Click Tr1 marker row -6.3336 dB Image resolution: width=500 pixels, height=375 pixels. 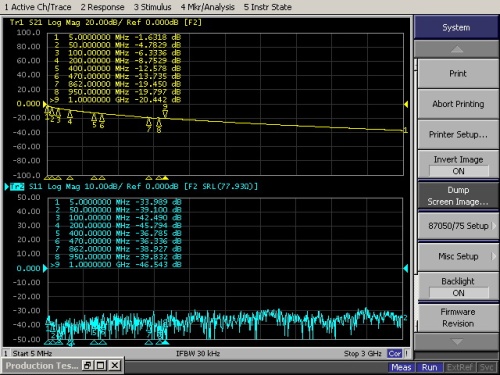pyautogui.click(x=117, y=53)
